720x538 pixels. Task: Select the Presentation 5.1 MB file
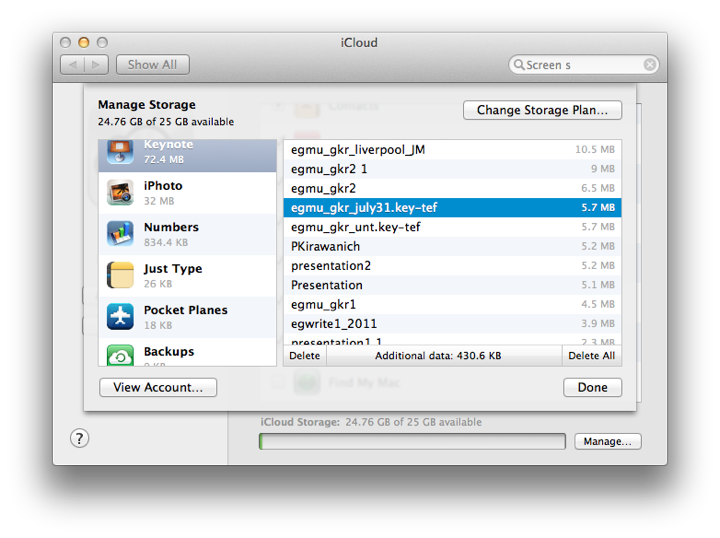(452, 285)
